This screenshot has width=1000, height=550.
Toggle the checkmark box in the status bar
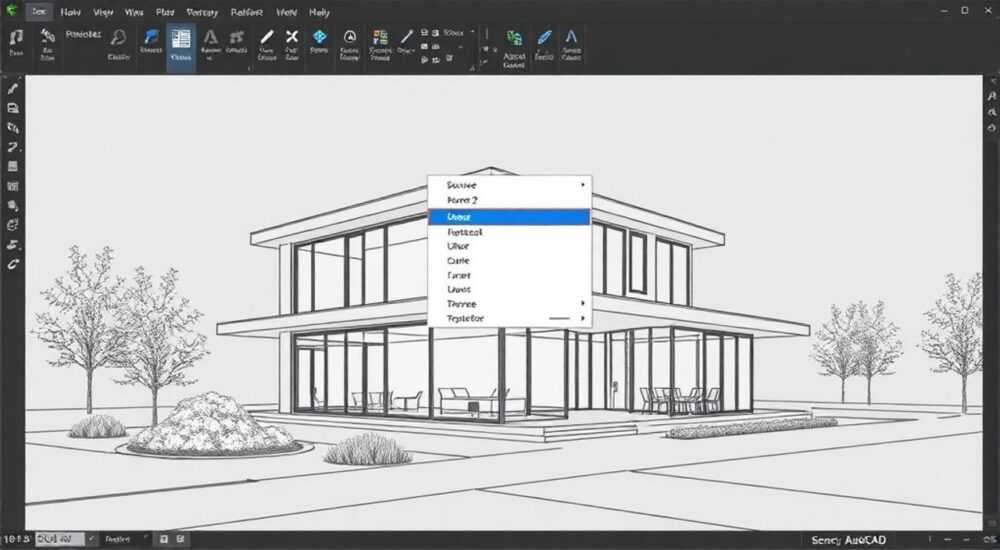[92, 539]
